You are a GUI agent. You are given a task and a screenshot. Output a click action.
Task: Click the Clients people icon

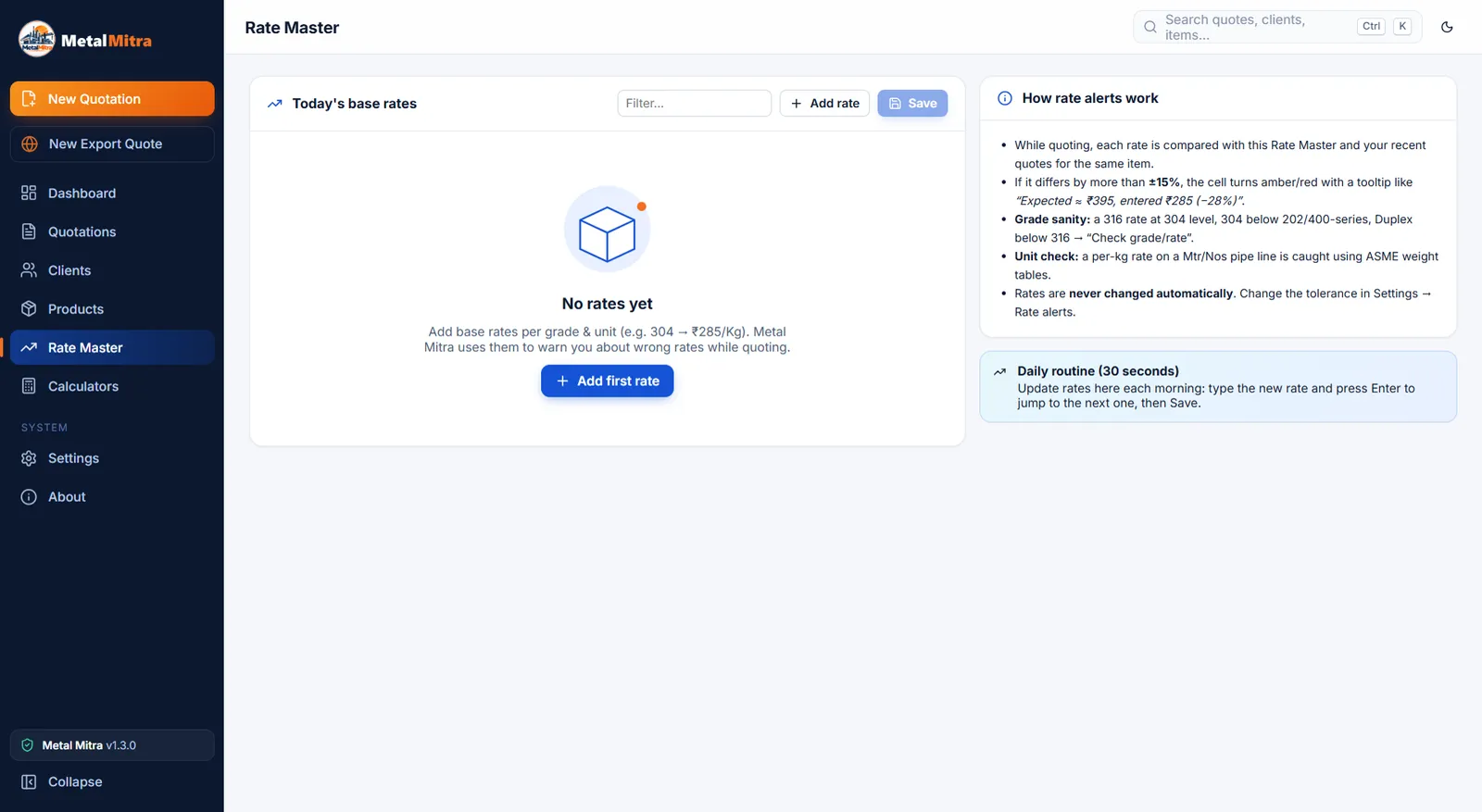click(x=29, y=270)
